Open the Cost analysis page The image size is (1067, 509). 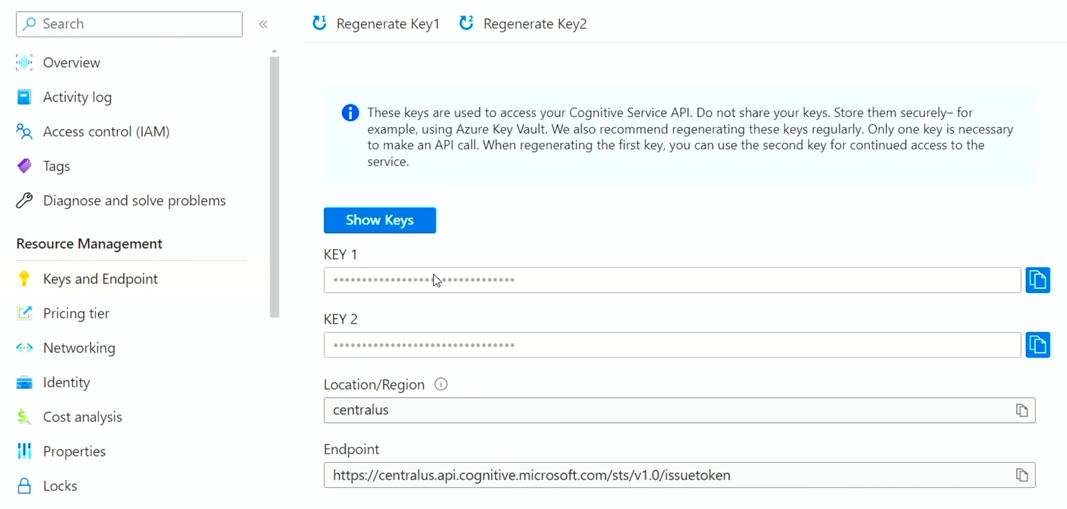click(82, 417)
